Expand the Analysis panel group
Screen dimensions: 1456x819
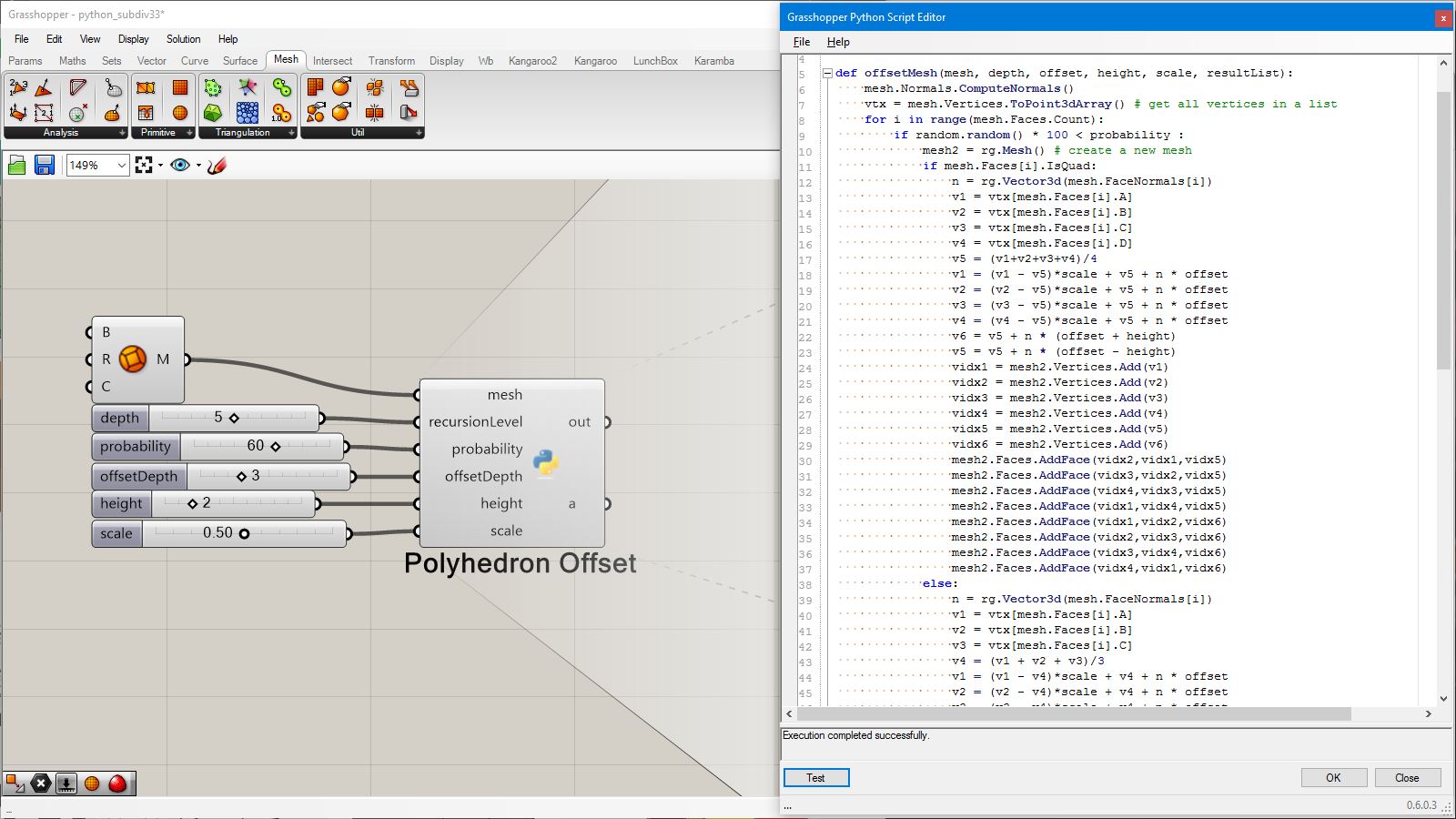[122, 133]
